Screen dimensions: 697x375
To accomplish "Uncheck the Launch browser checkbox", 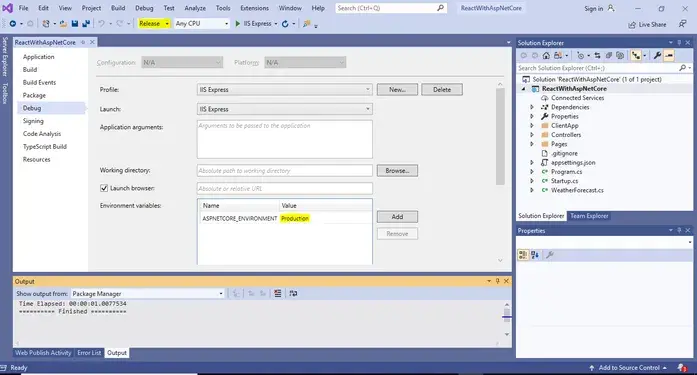I will 104,188.
